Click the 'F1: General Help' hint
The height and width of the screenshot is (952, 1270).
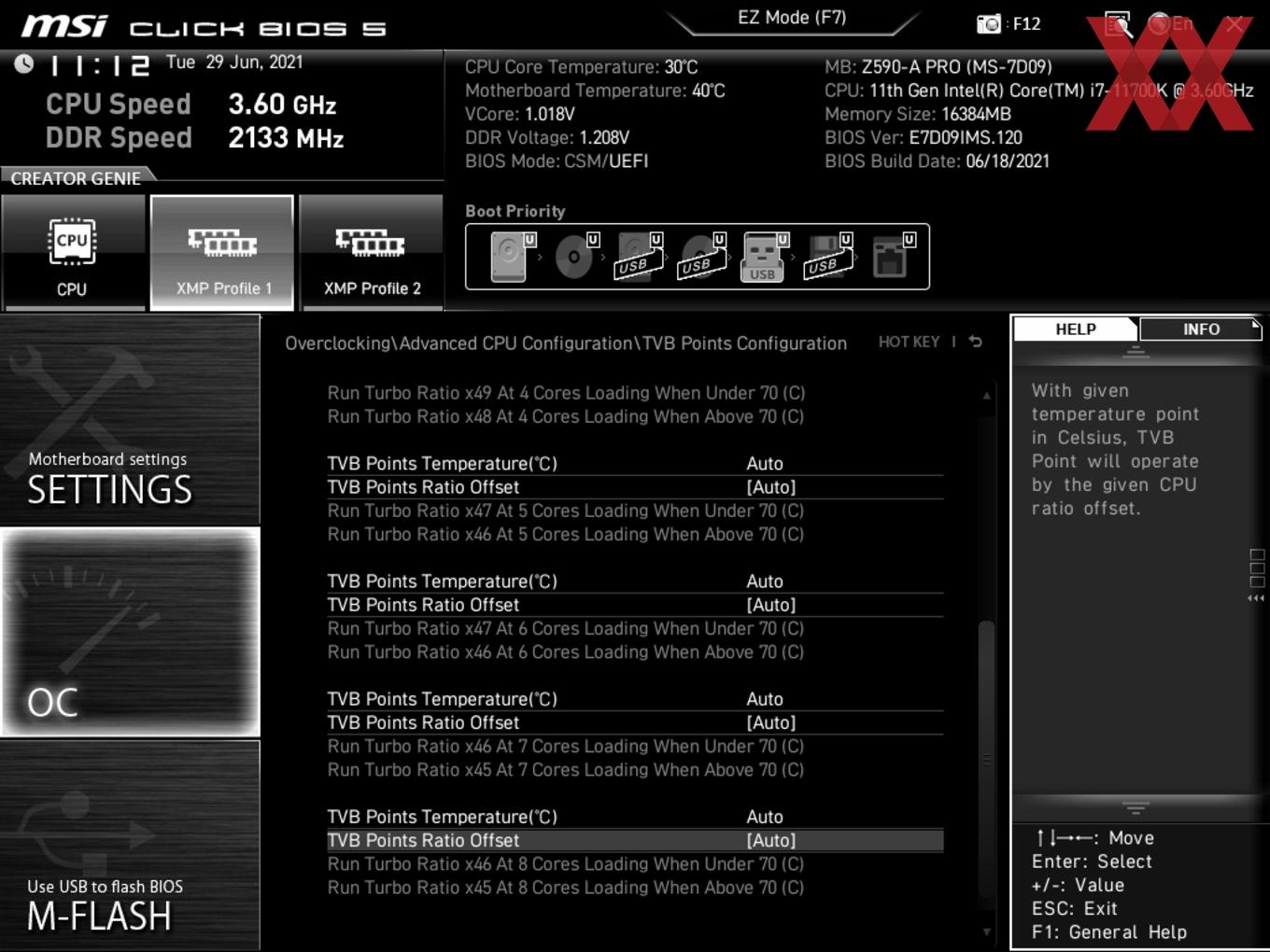click(1109, 932)
